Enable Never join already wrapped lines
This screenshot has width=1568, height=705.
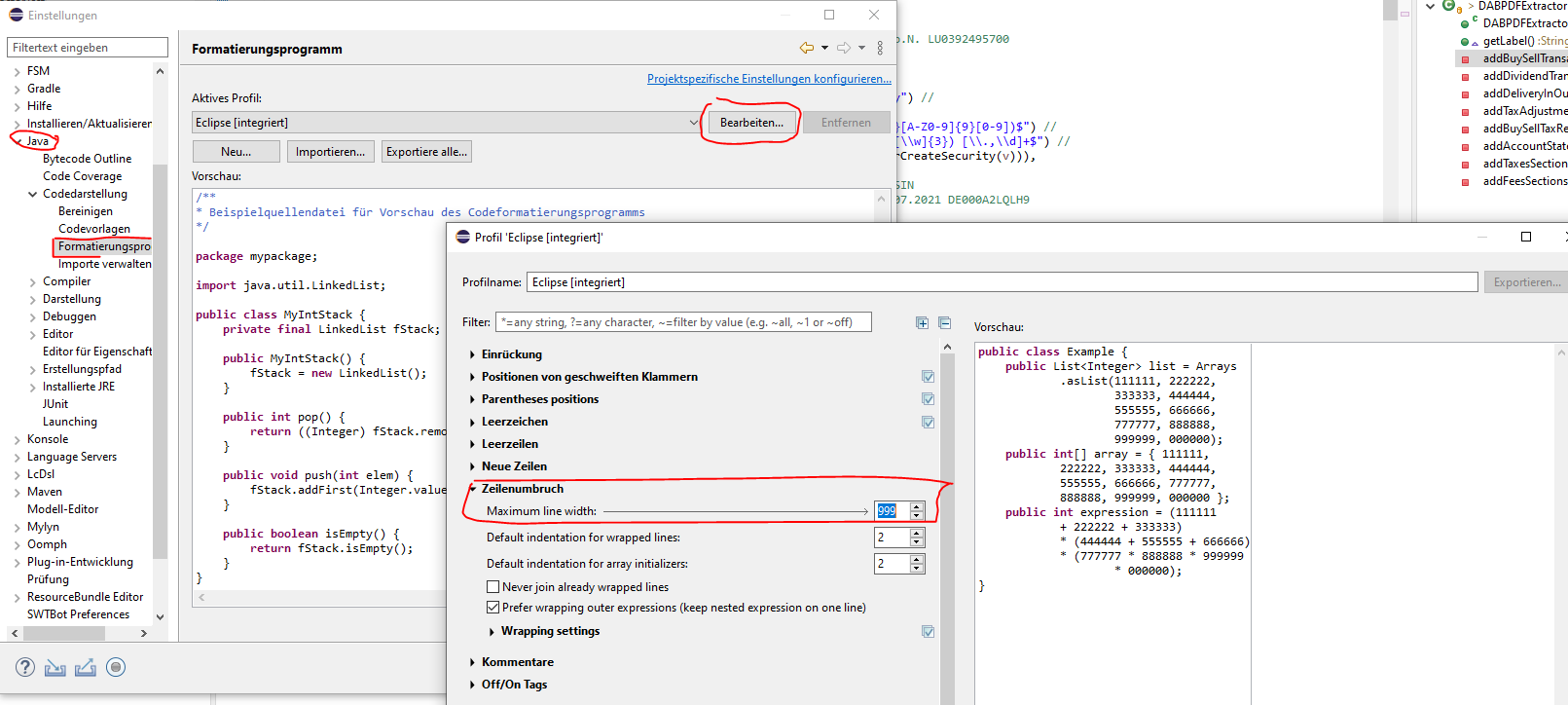pos(493,587)
